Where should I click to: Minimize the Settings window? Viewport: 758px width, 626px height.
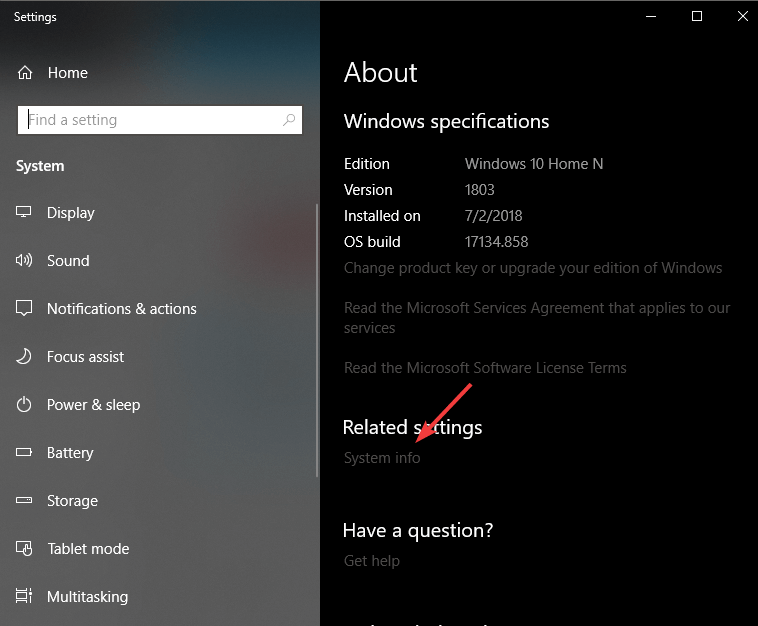coord(651,16)
